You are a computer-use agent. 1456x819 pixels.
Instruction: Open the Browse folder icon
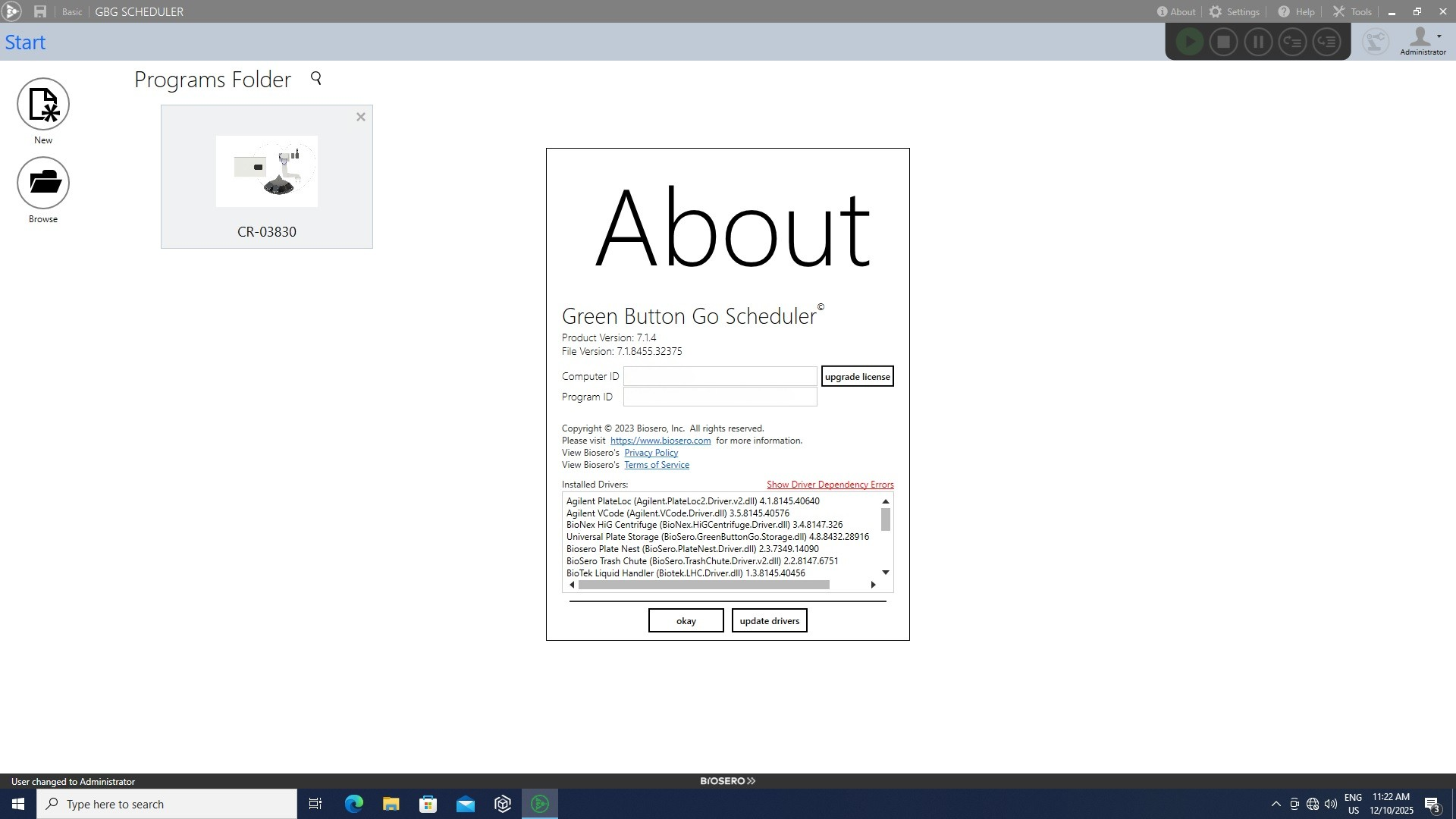pos(43,183)
